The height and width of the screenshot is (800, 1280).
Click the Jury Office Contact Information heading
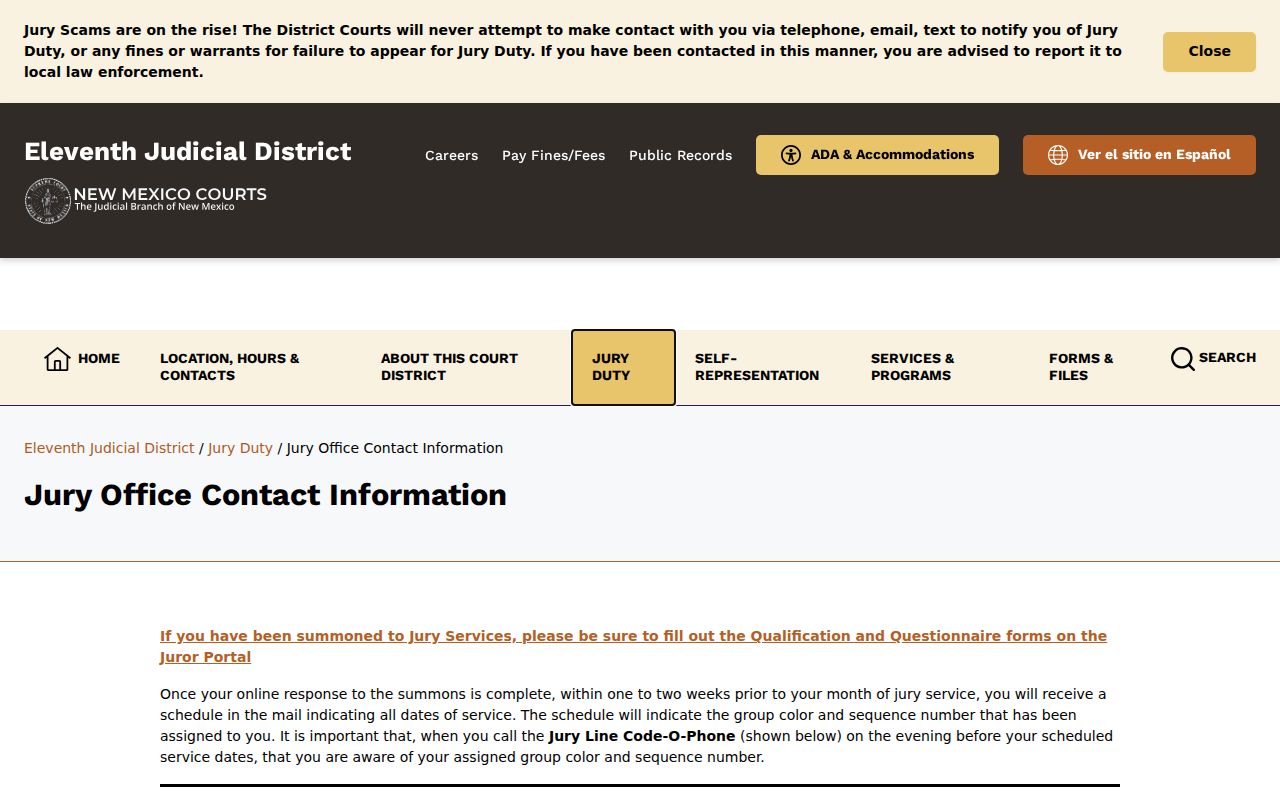(265, 495)
